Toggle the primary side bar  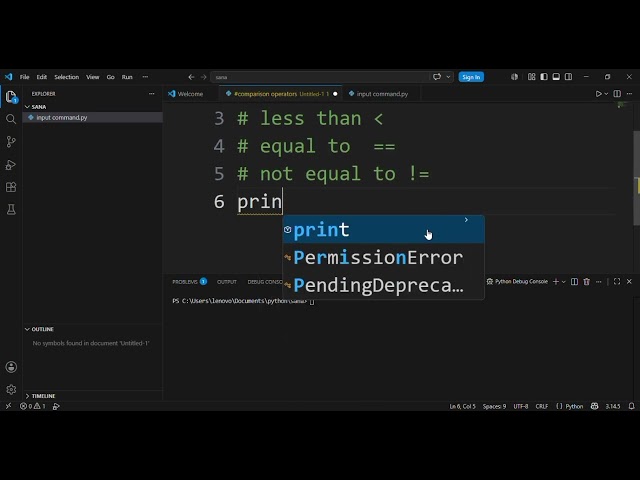point(544,77)
